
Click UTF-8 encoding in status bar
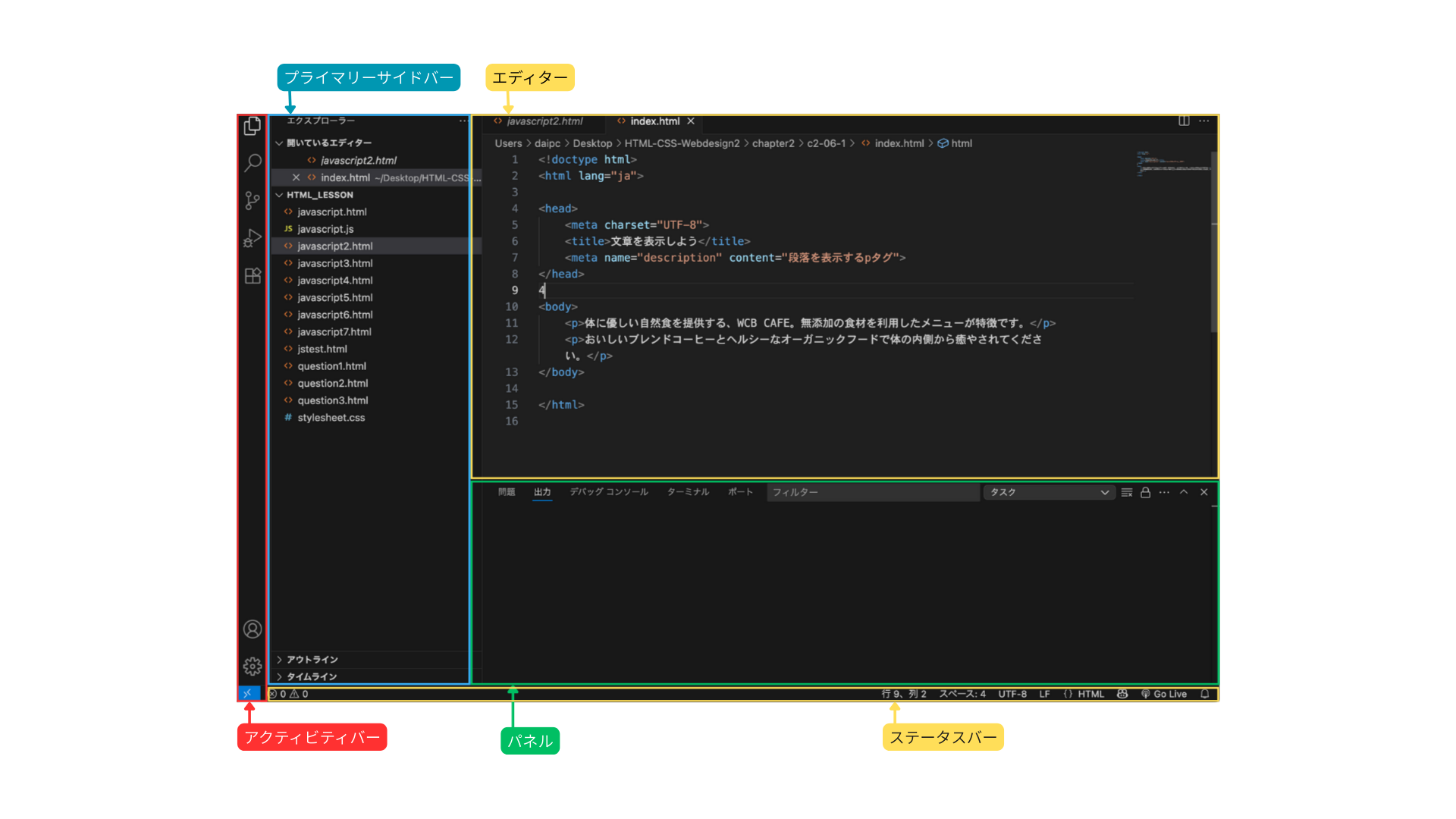click(x=1012, y=694)
